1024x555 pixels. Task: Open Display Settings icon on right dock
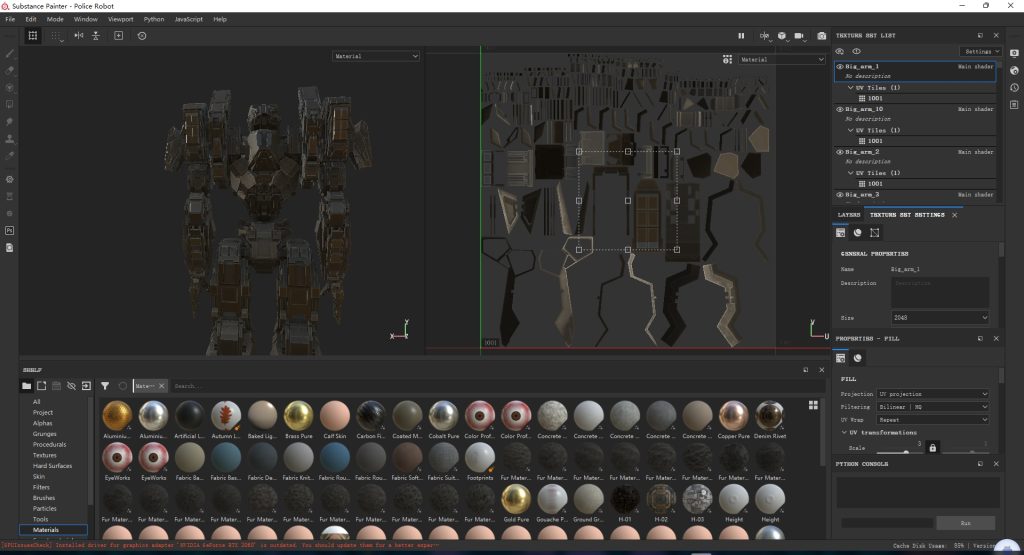[1014, 54]
